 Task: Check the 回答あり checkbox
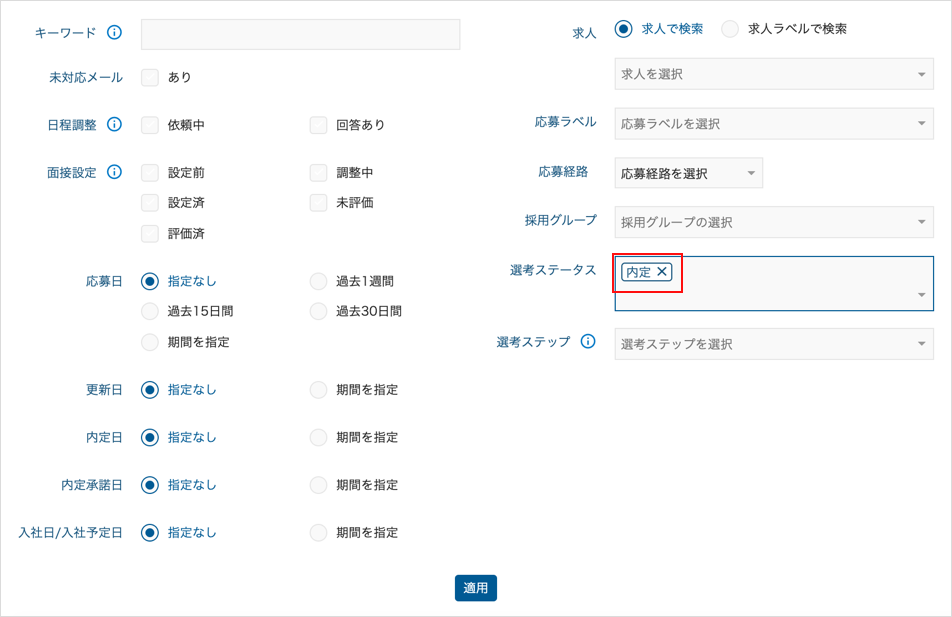pyautogui.click(x=319, y=125)
